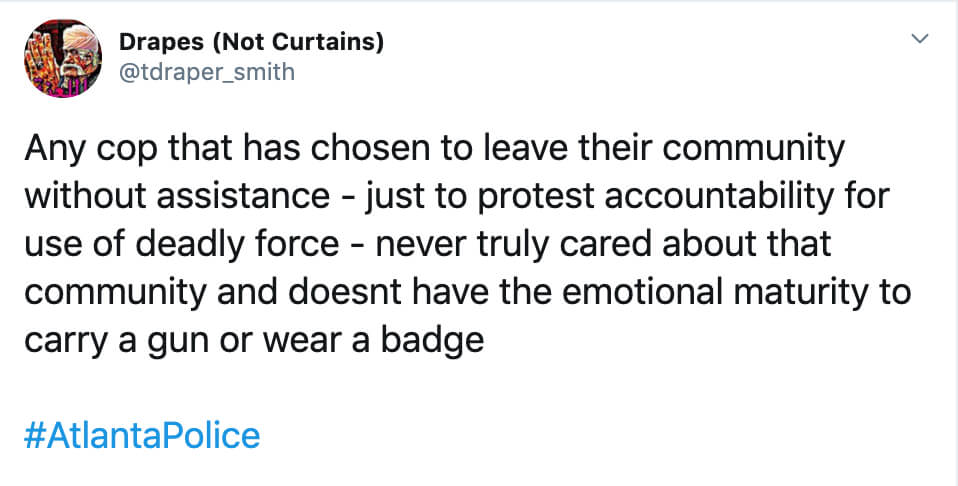Viewport: 958px width, 486px height.
Task: Open the @tdraper_smith handle link
Action: (207, 73)
